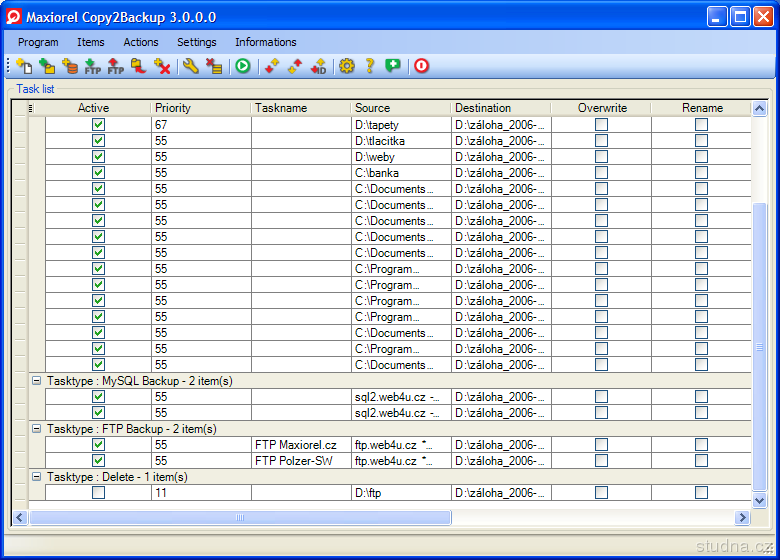Viewport: 780px width, 560px height.
Task: Uncheck Active for the D:\tapety task
Action: coord(98,125)
